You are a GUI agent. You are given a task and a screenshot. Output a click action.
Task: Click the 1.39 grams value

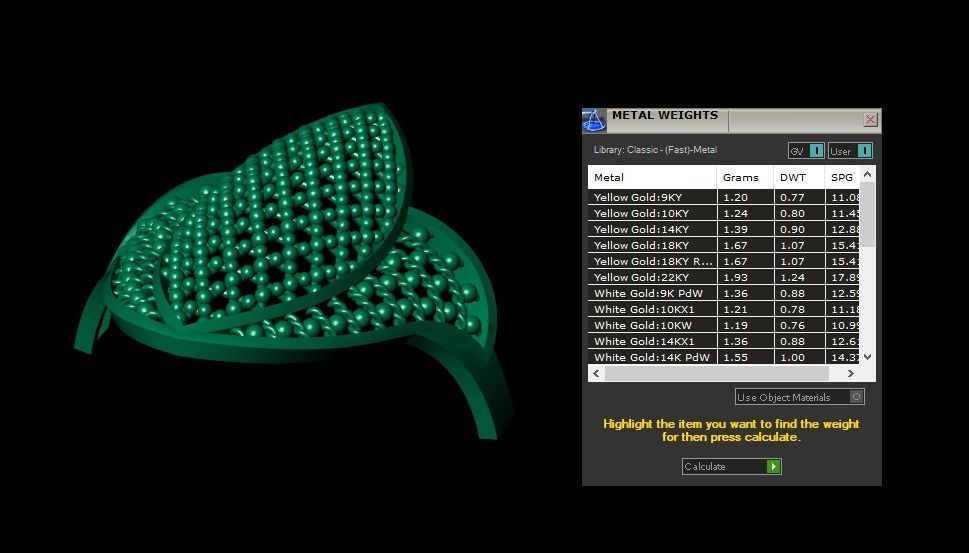point(735,229)
